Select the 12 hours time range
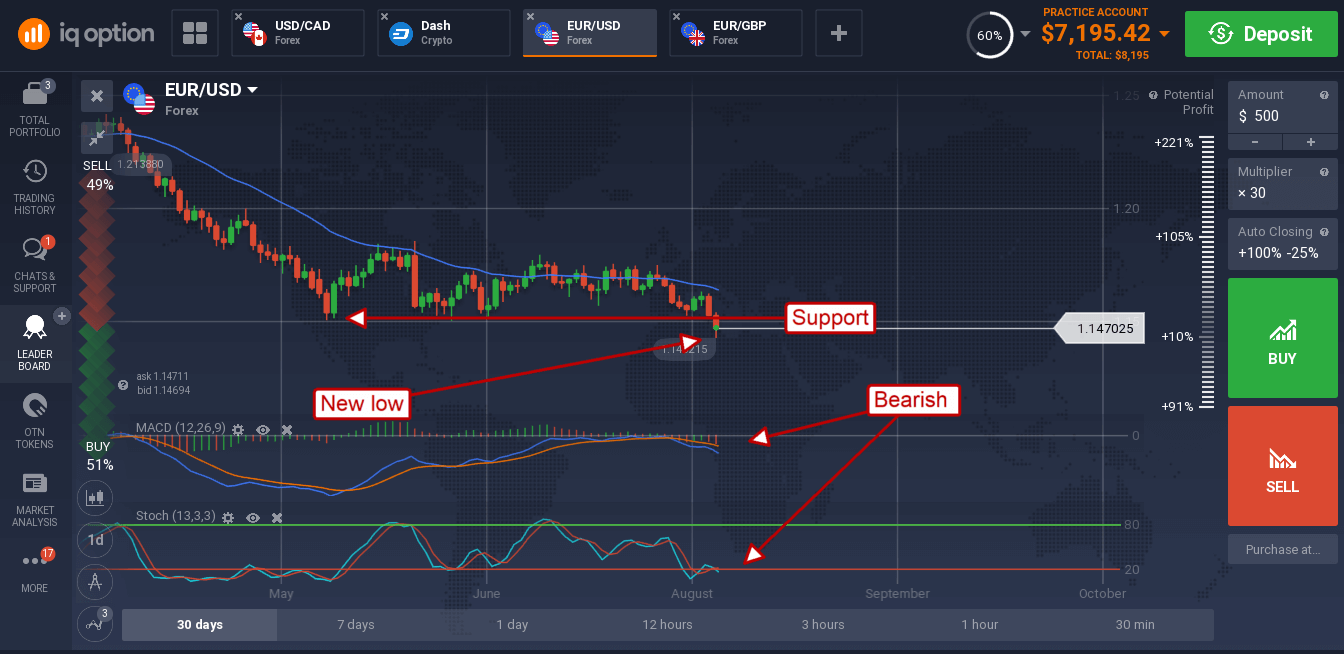Screen dimensions: 1344x654 667,625
